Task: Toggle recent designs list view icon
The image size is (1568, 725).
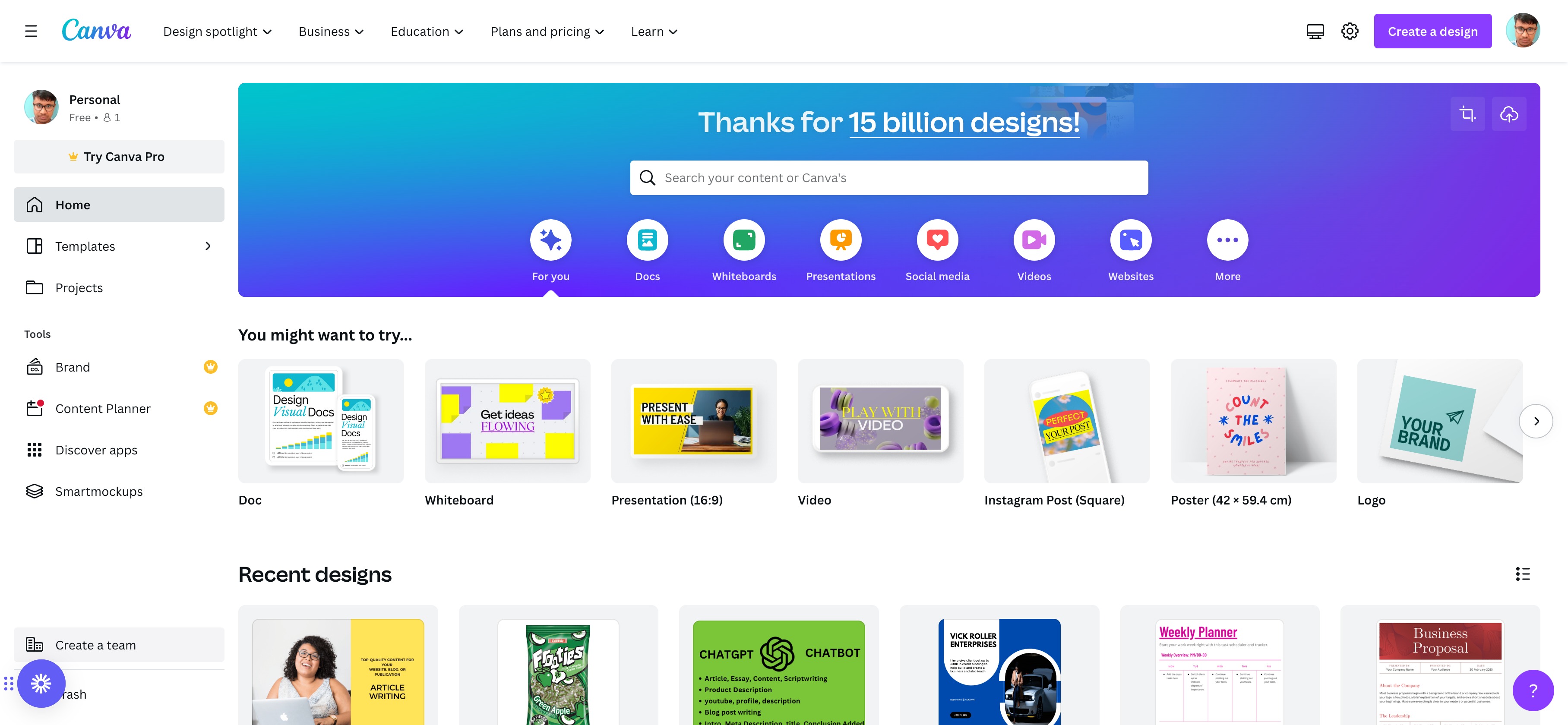Action: coord(1522,574)
